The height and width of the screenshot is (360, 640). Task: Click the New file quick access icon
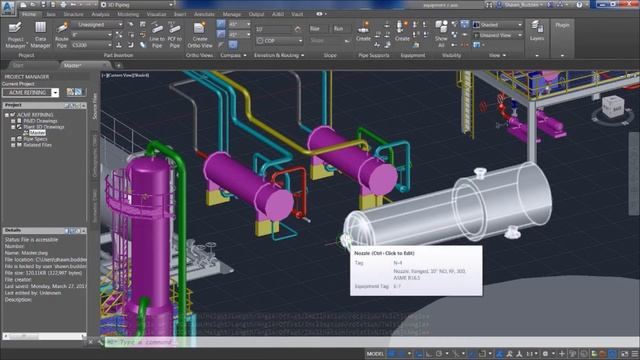click(24, 5)
